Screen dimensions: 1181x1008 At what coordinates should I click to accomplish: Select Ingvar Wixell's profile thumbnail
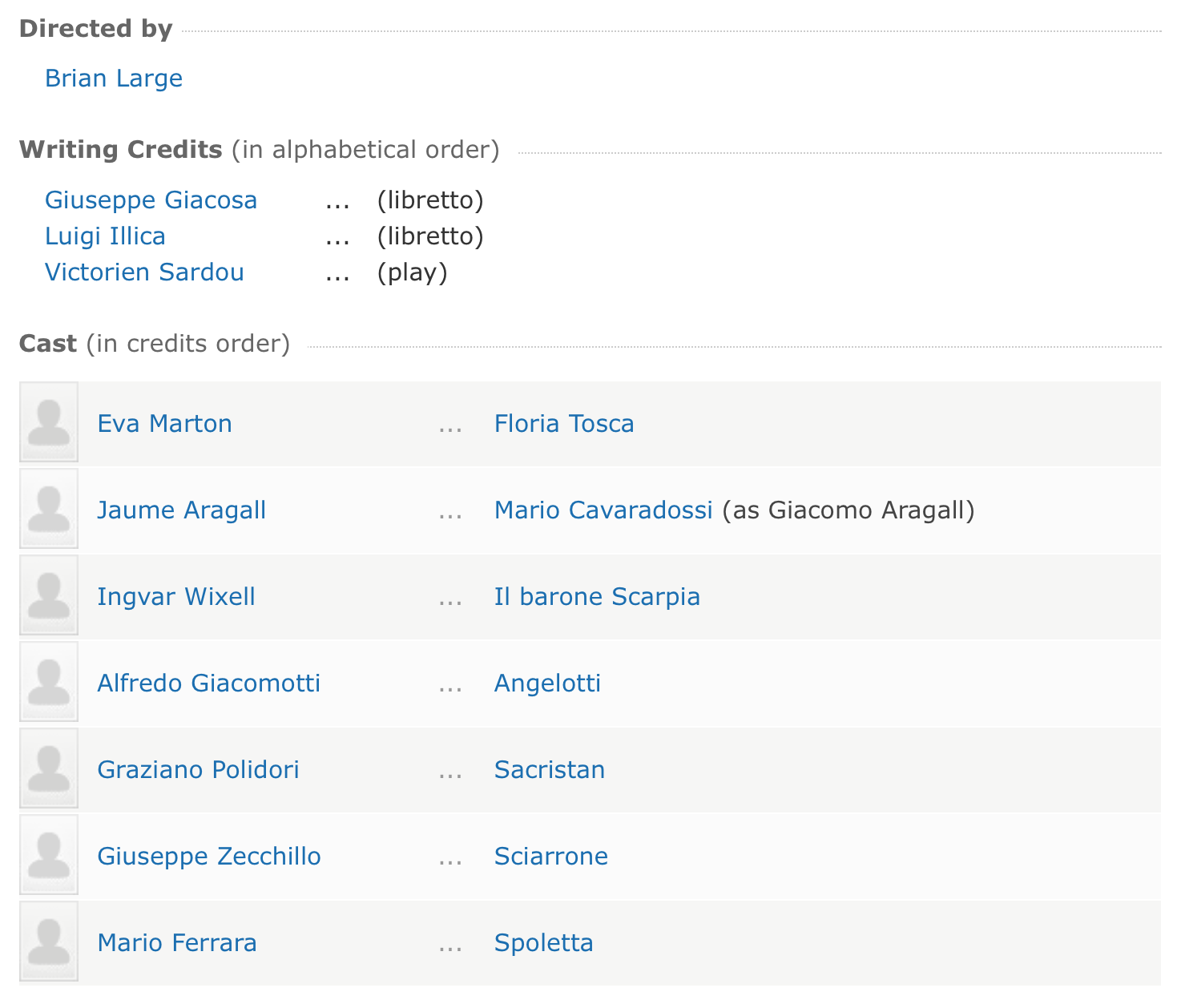click(49, 595)
